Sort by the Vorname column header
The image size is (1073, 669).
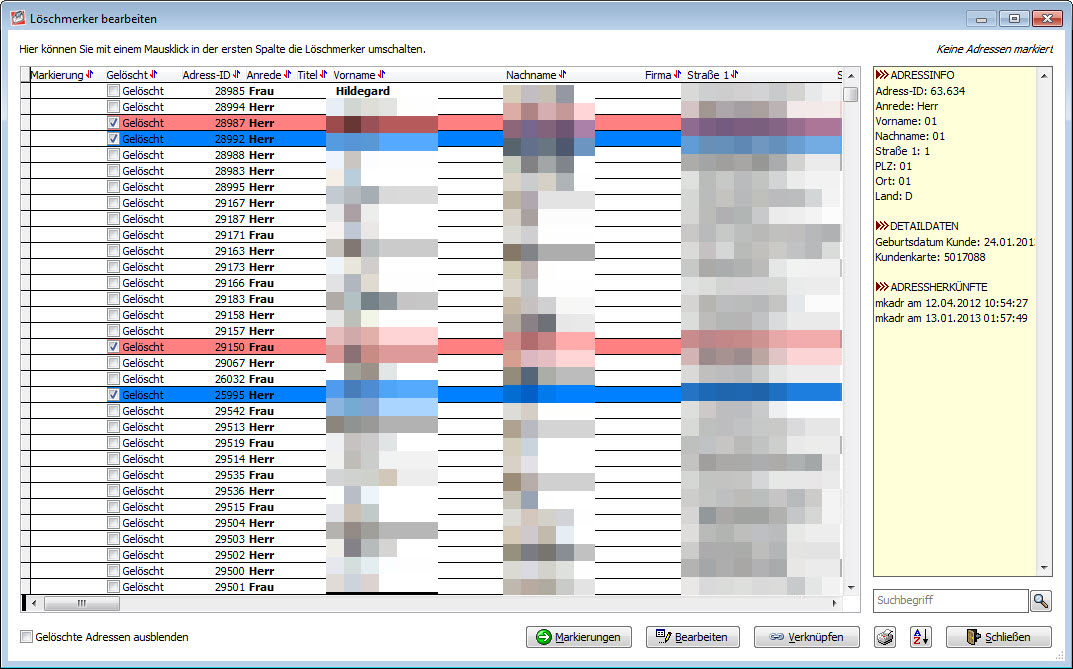(355, 73)
